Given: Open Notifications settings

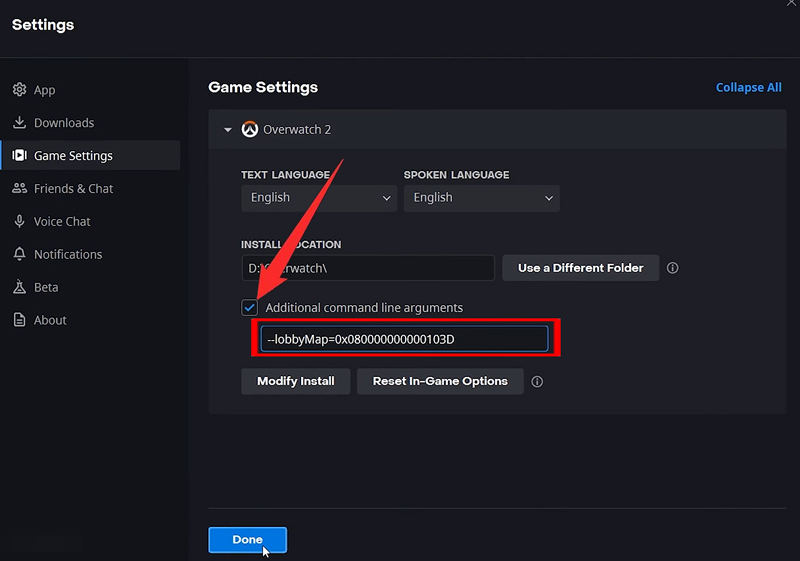Looking at the screenshot, I should tap(91, 254).
